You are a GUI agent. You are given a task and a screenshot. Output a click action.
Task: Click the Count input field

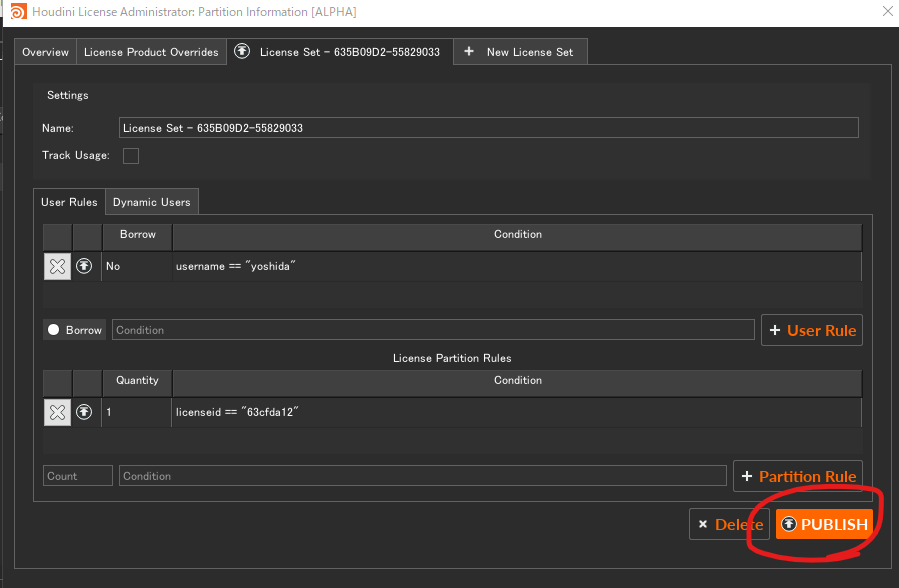[x=78, y=476]
